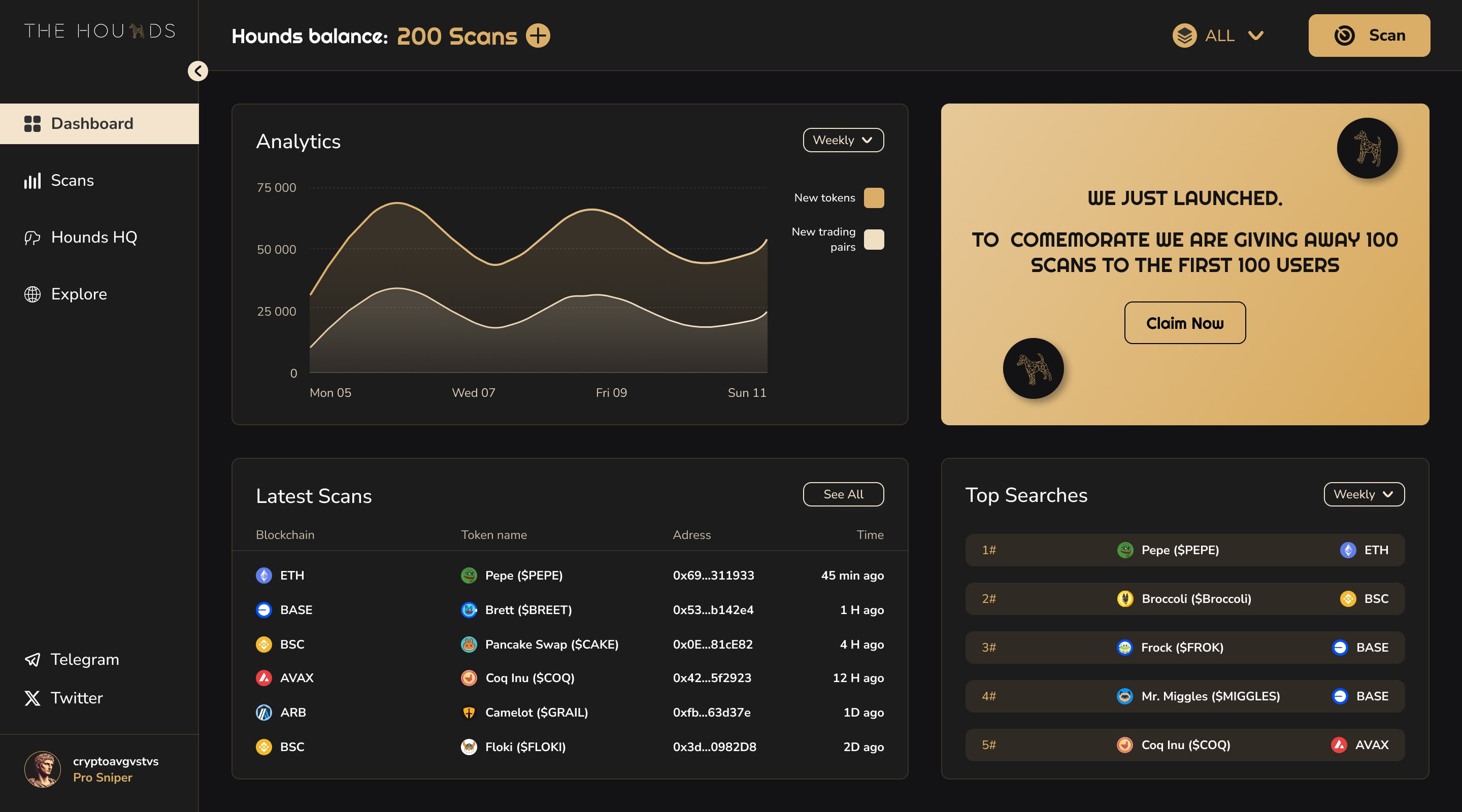Click the plus icon beside 200 Scans

tap(538, 36)
